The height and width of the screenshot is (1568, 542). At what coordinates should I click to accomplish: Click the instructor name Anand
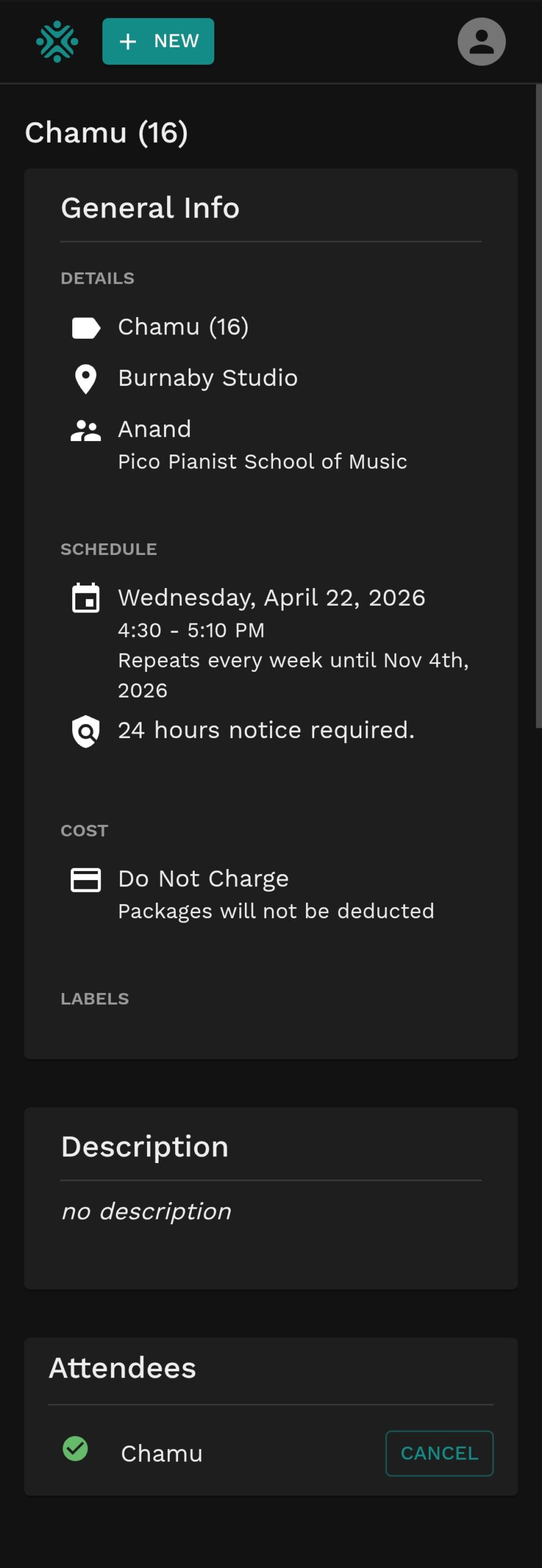click(x=154, y=429)
